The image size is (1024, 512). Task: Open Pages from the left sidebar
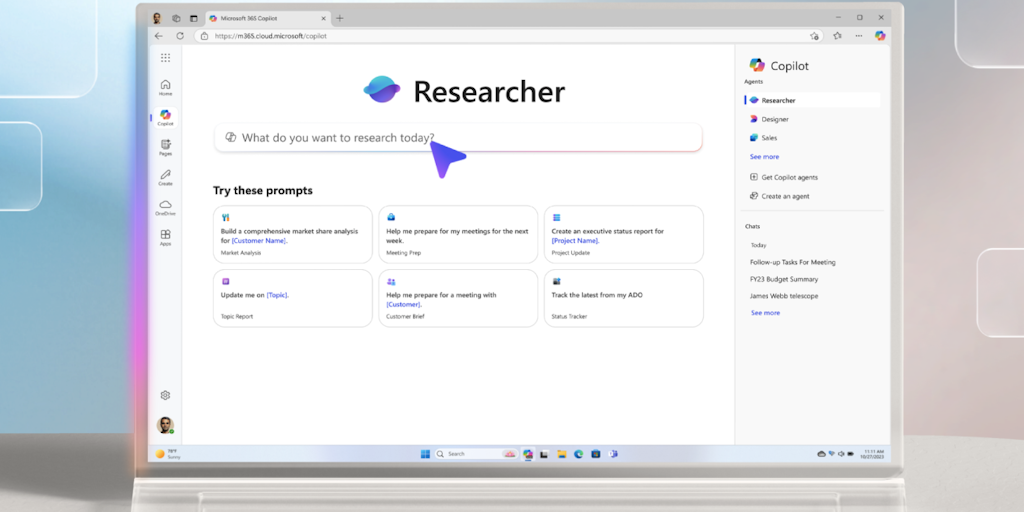(x=165, y=148)
